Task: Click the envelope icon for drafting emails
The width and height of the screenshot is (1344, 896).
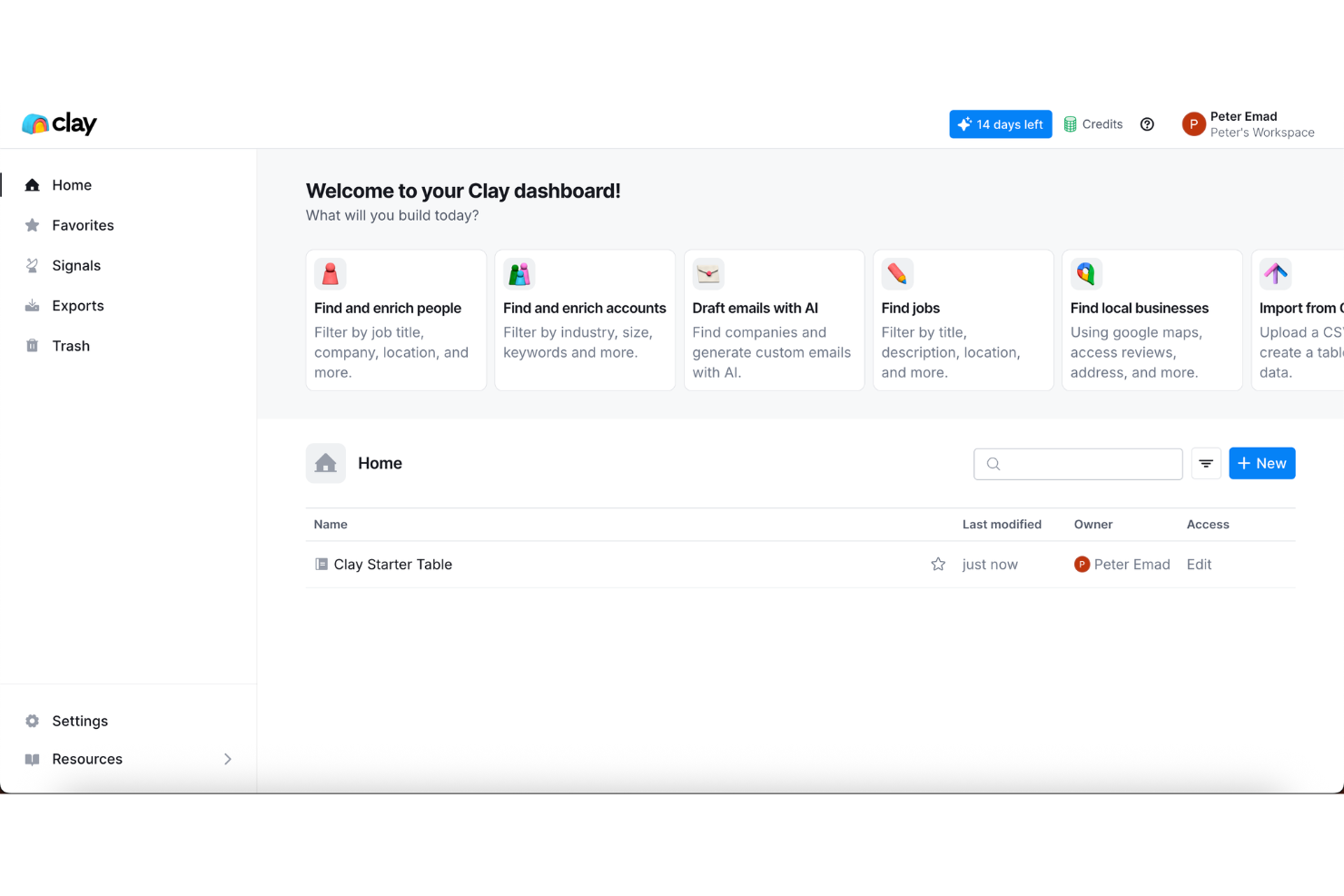Action: [x=708, y=273]
